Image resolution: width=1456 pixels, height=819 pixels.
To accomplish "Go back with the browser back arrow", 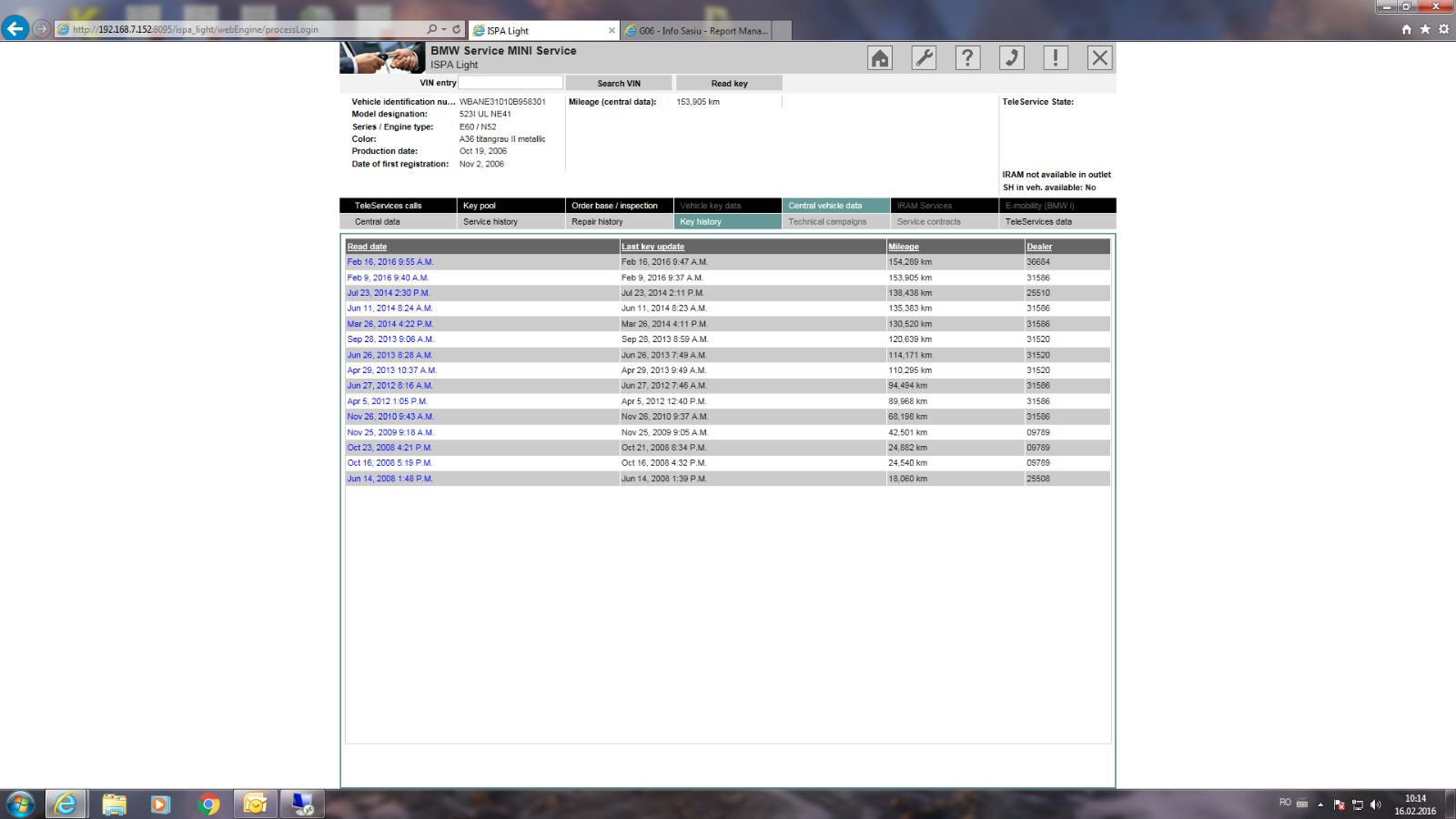I will tap(15, 29).
